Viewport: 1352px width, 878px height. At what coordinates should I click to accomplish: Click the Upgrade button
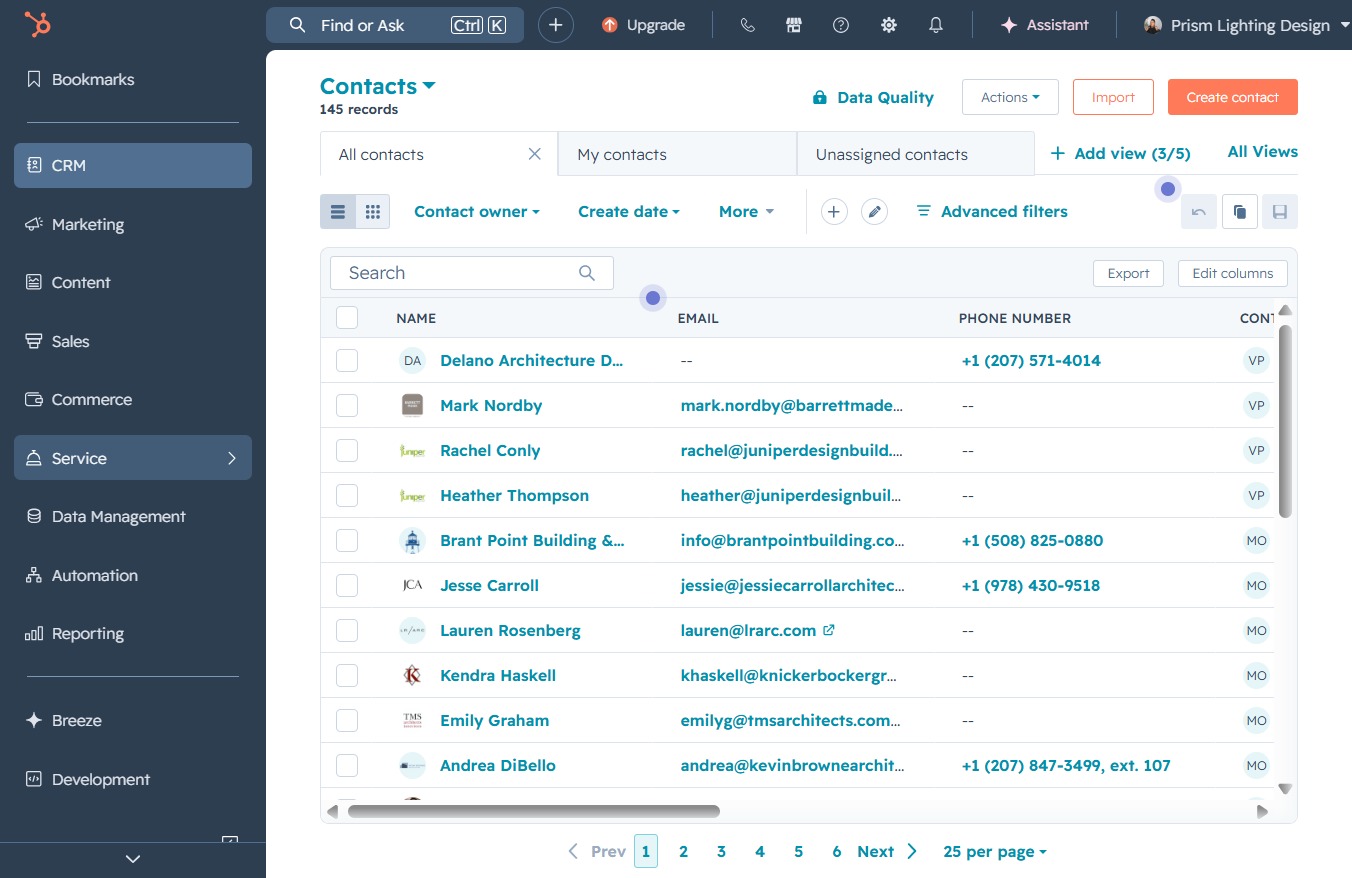coord(643,25)
